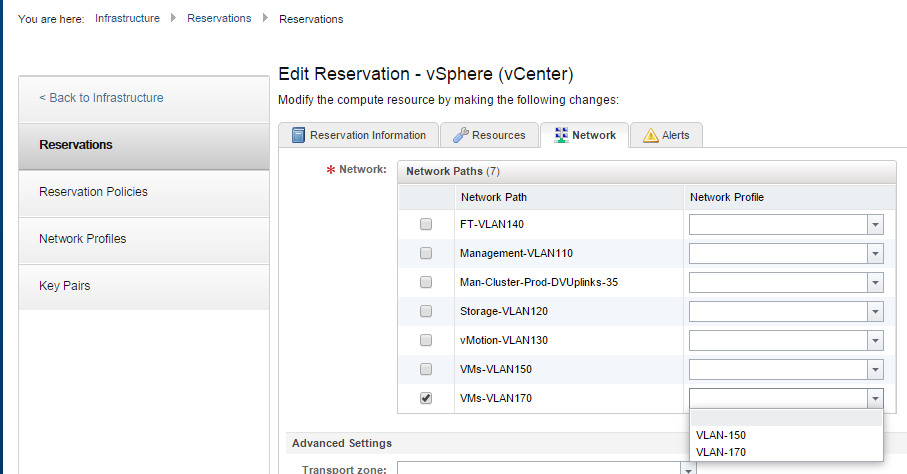Open the Transport zone dropdown
Screen dimensions: 907x474
click(688, 469)
